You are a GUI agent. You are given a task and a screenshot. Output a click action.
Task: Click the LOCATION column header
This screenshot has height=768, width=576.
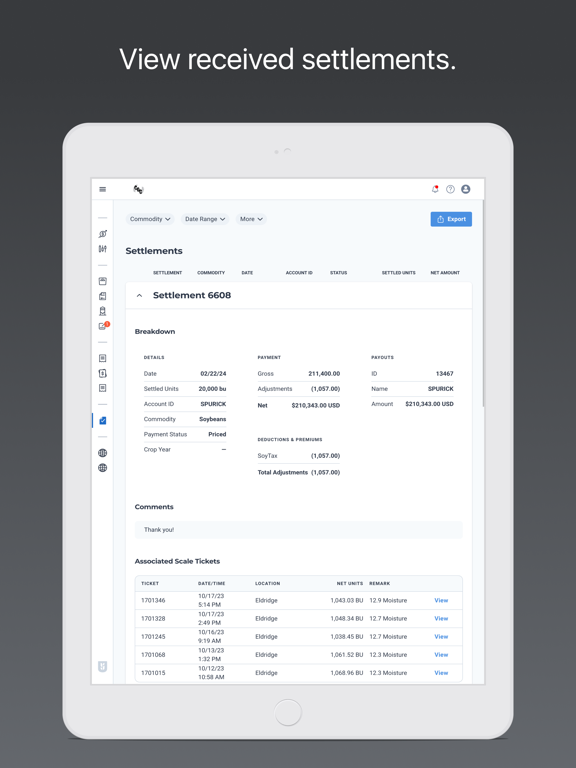pyautogui.click(x=267, y=583)
